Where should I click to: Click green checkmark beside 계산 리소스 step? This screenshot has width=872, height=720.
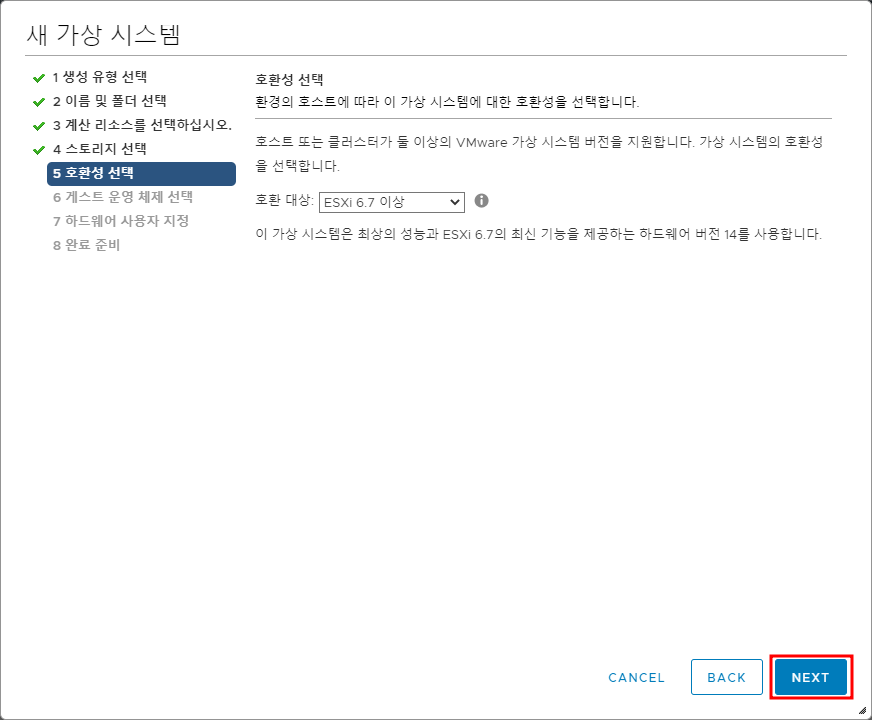(x=39, y=126)
